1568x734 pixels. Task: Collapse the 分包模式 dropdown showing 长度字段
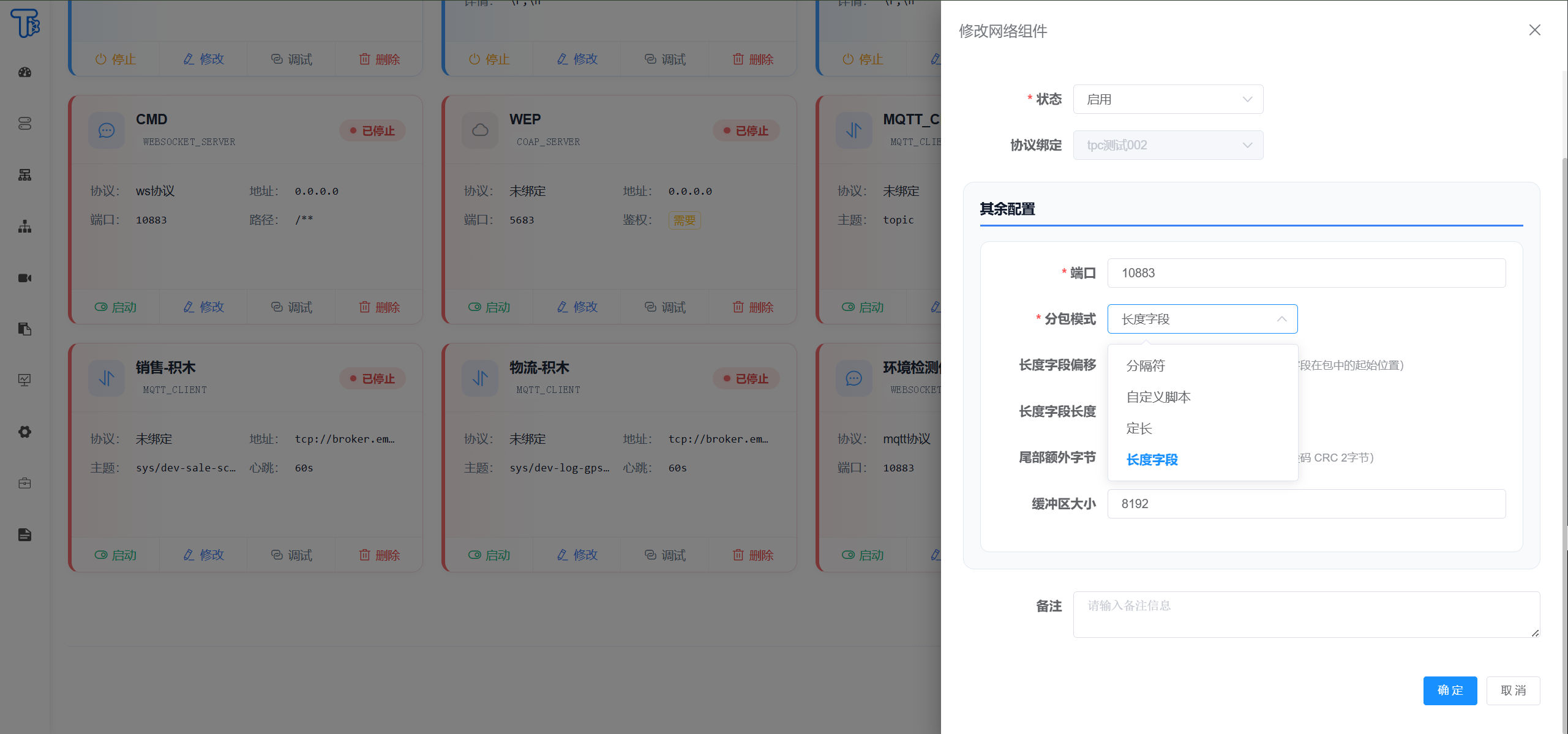pos(1202,319)
